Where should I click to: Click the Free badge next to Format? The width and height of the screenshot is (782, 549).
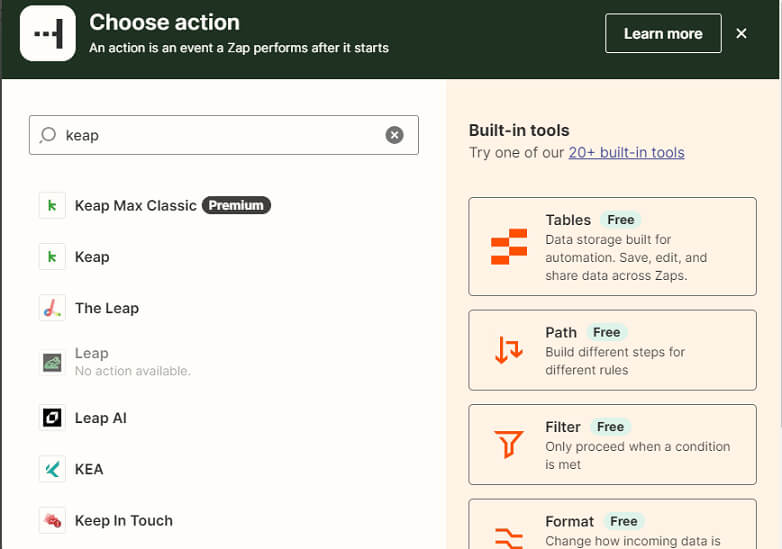click(624, 522)
